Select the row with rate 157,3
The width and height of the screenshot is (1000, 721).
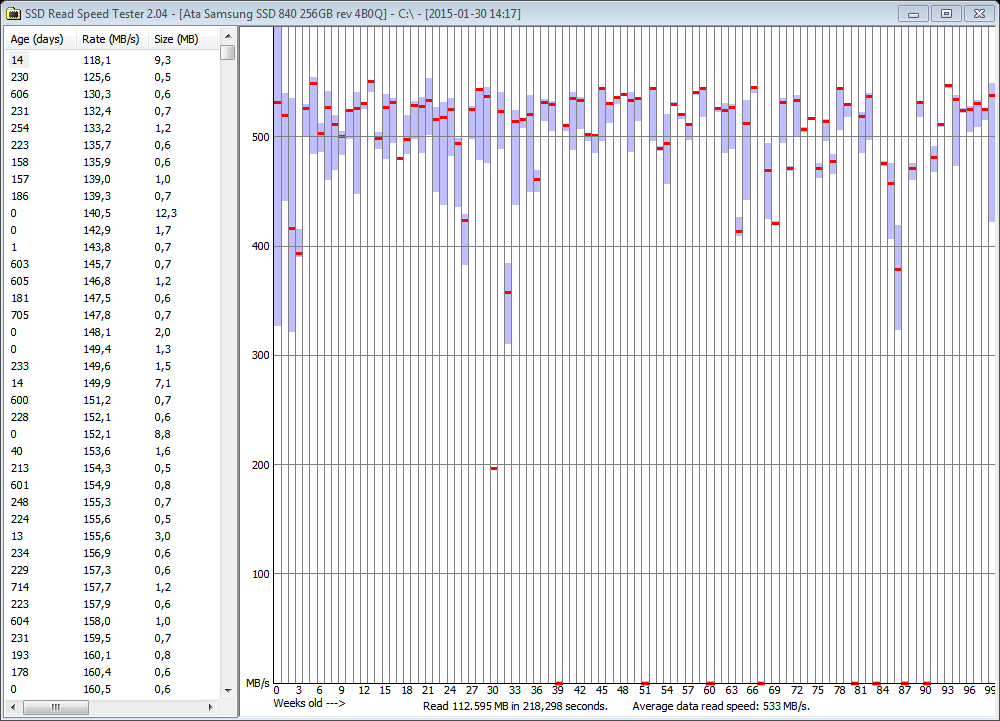(x=112, y=570)
